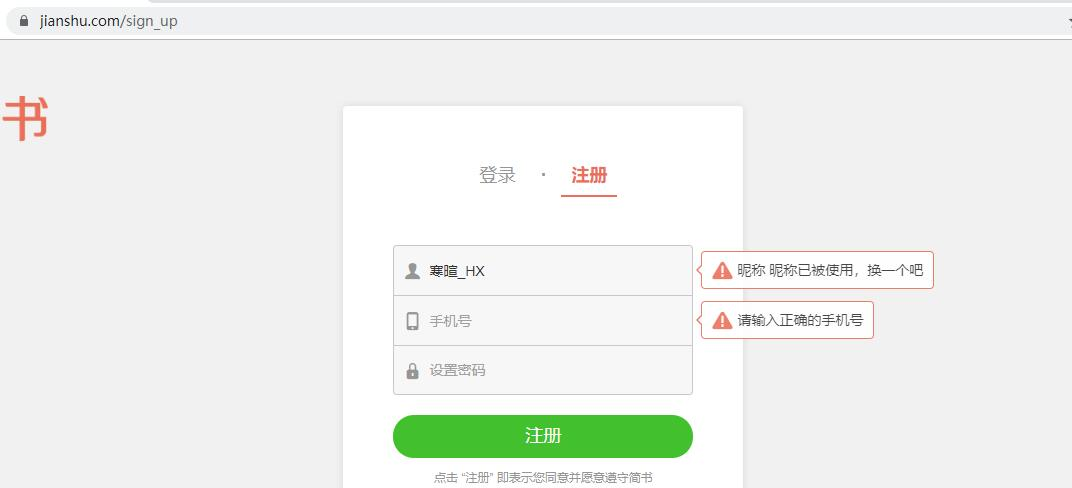
Task: Click the 昵称已被使用 error message bubble
Action: 817,270
